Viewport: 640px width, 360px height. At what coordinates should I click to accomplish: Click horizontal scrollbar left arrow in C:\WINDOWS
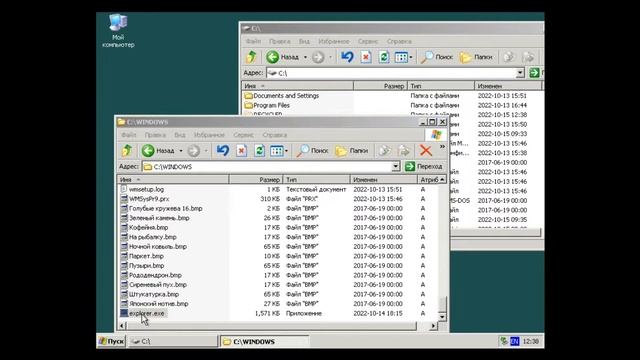coord(122,326)
